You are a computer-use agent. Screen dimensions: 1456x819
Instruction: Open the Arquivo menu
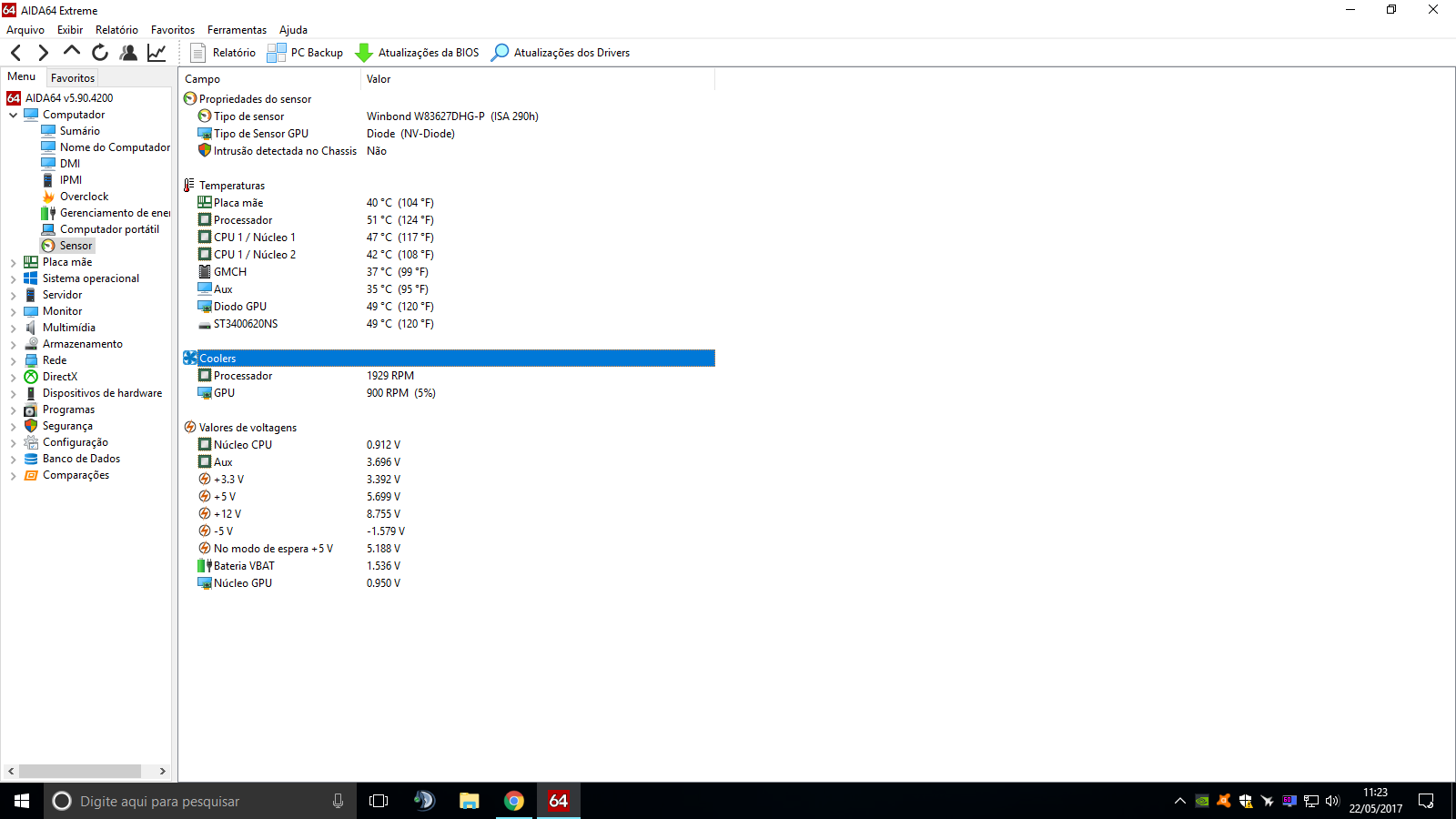point(25,30)
